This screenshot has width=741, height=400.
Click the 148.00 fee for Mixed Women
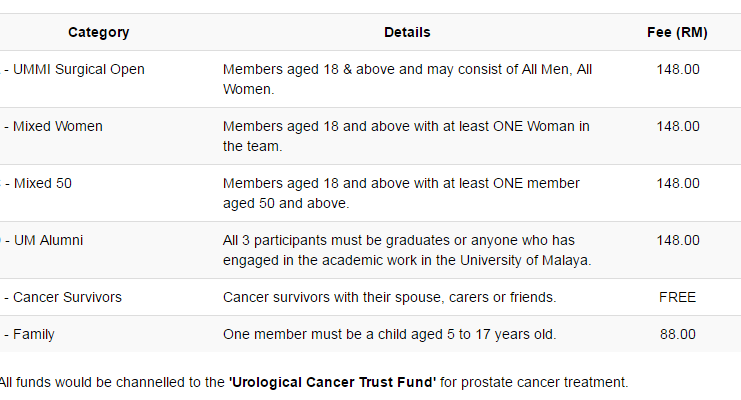tap(678, 126)
